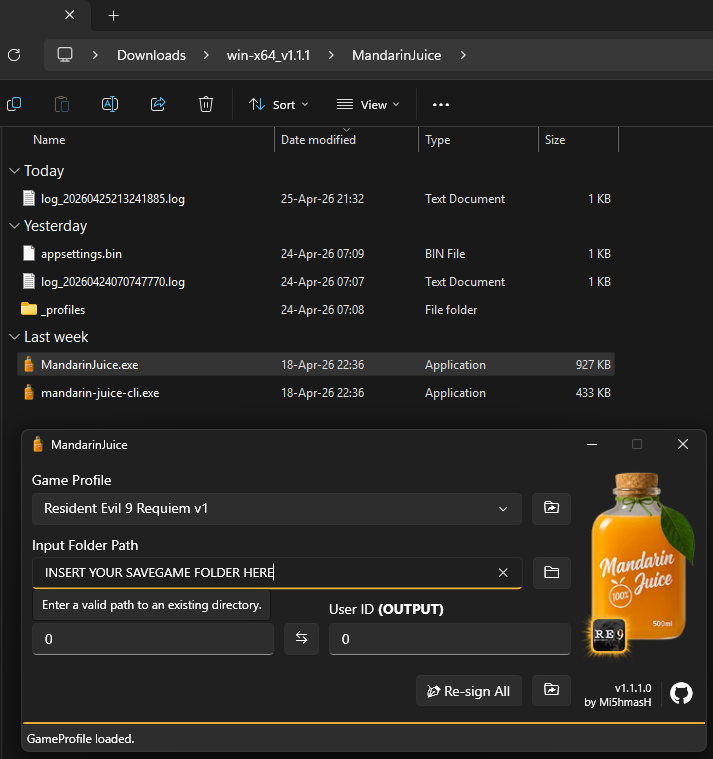Click MandarinJuice breadcrumb segment
Image resolution: width=713 pixels, height=759 pixels.
pyautogui.click(x=396, y=55)
